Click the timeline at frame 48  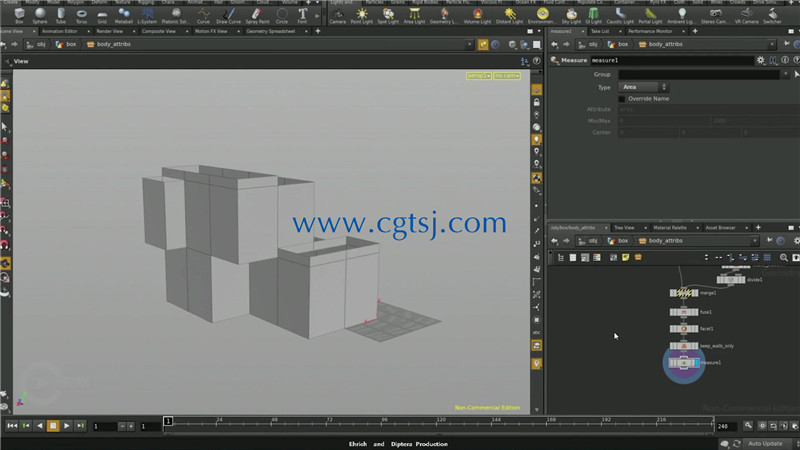[x=274, y=422]
